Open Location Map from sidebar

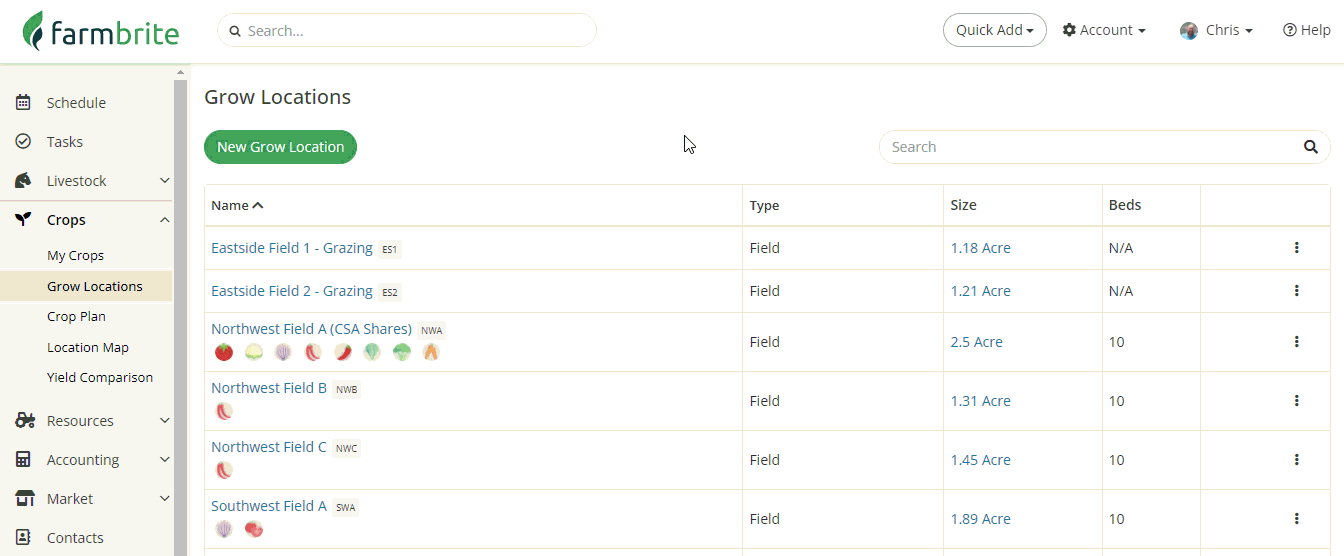coord(88,347)
